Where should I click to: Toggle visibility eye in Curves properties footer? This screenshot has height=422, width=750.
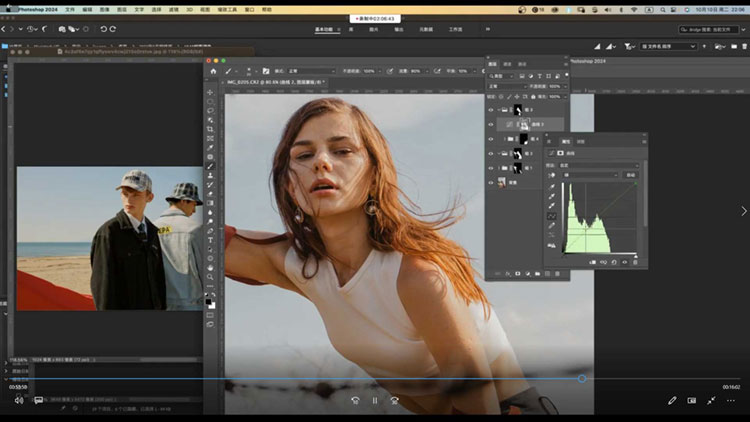pos(626,262)
